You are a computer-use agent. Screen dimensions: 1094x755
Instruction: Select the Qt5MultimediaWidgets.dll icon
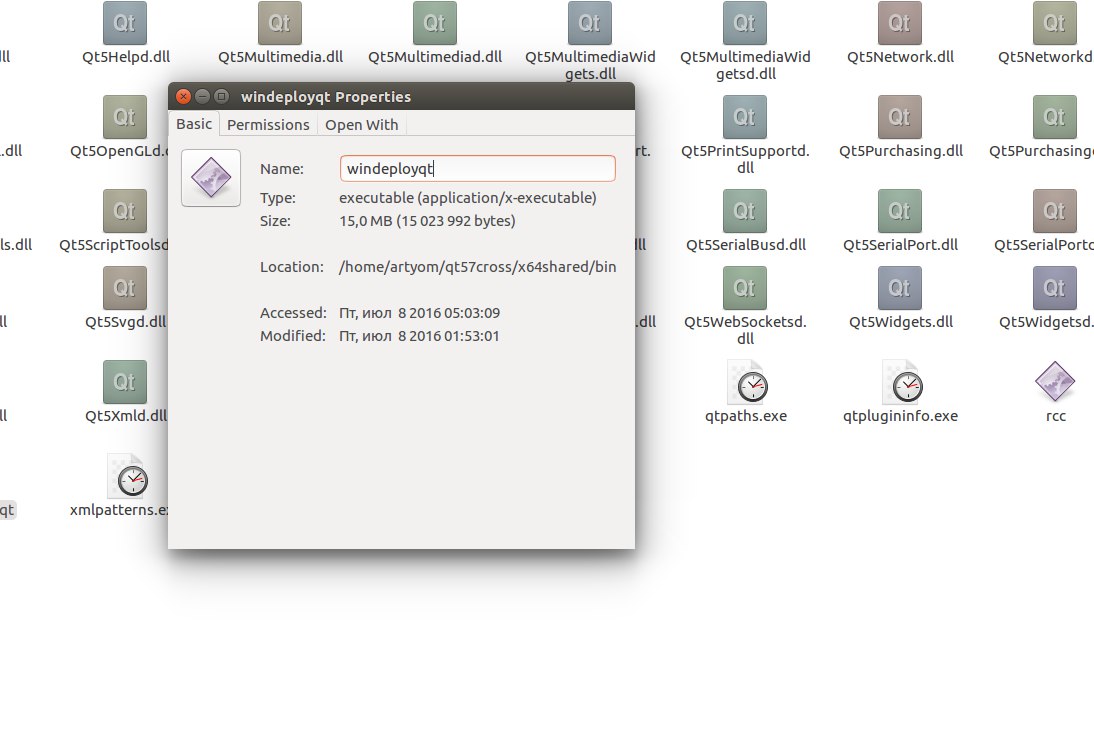point(590,23)
